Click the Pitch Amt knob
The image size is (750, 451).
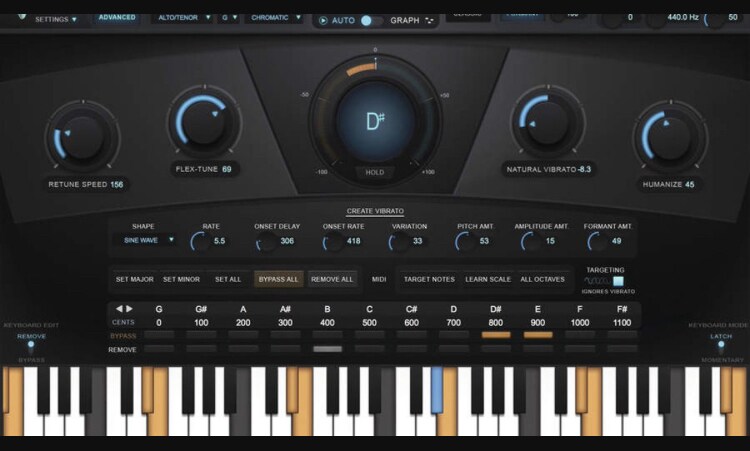click(464, 242)
